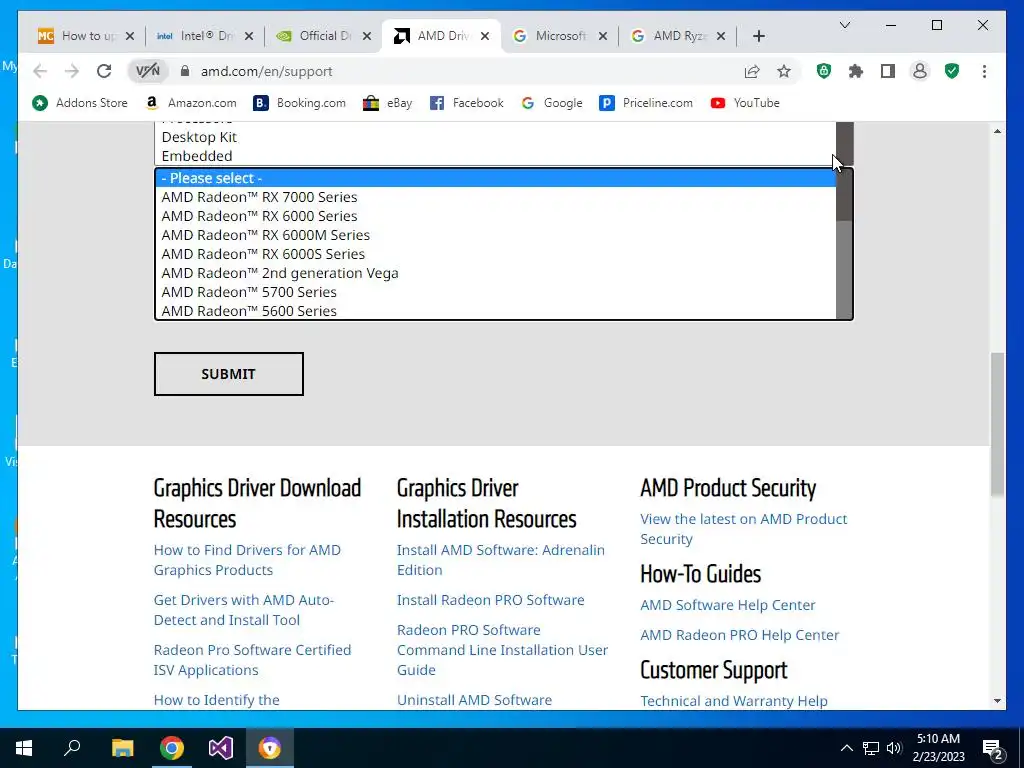Open a new browser tab
This screenshot has height=768, width=1024.
click(x=758, y=36)
